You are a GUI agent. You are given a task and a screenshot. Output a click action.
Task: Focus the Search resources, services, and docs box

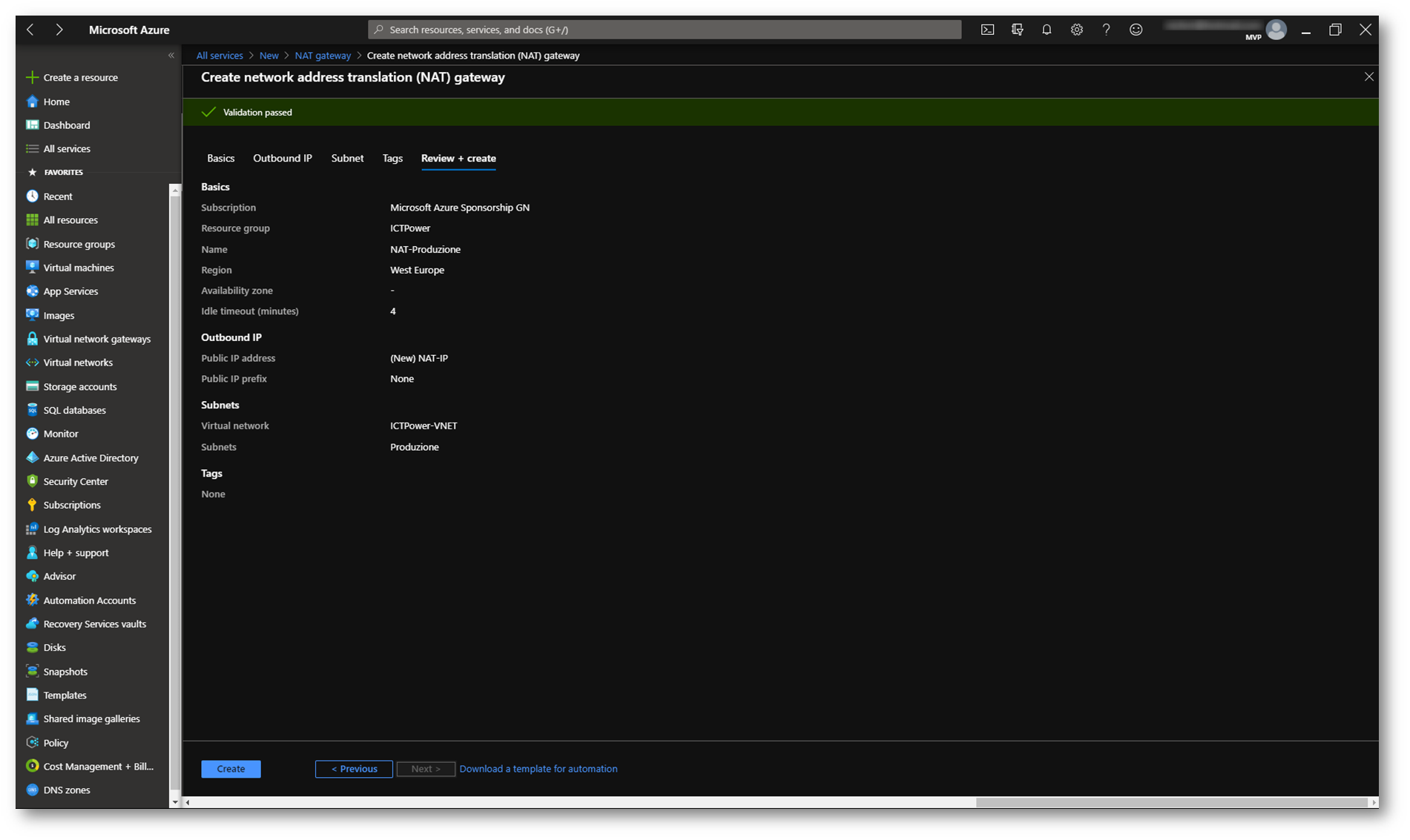(x=665, y=30)
